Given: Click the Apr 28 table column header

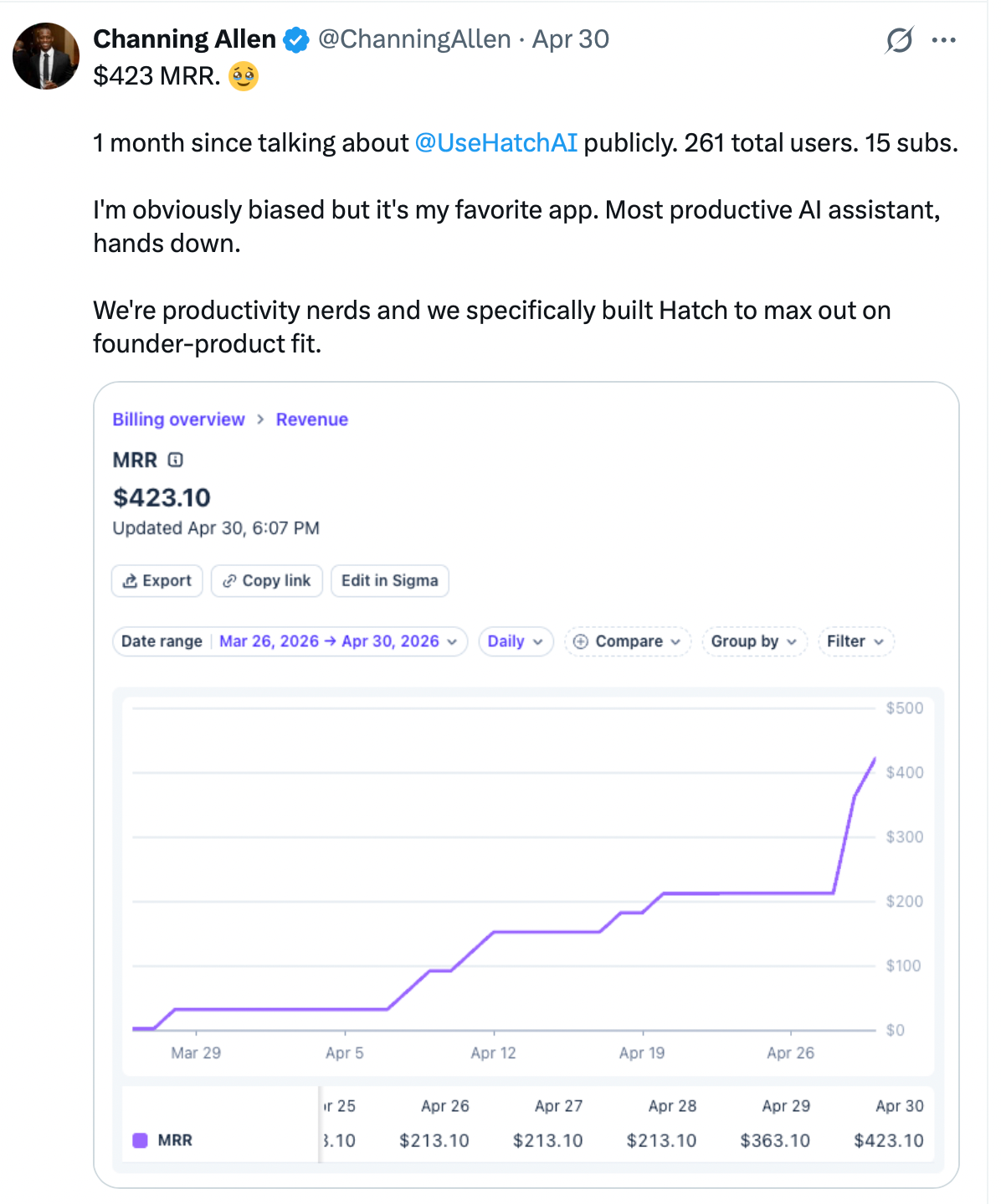Looking at the screenshot, I should [x=672, y=1106].
